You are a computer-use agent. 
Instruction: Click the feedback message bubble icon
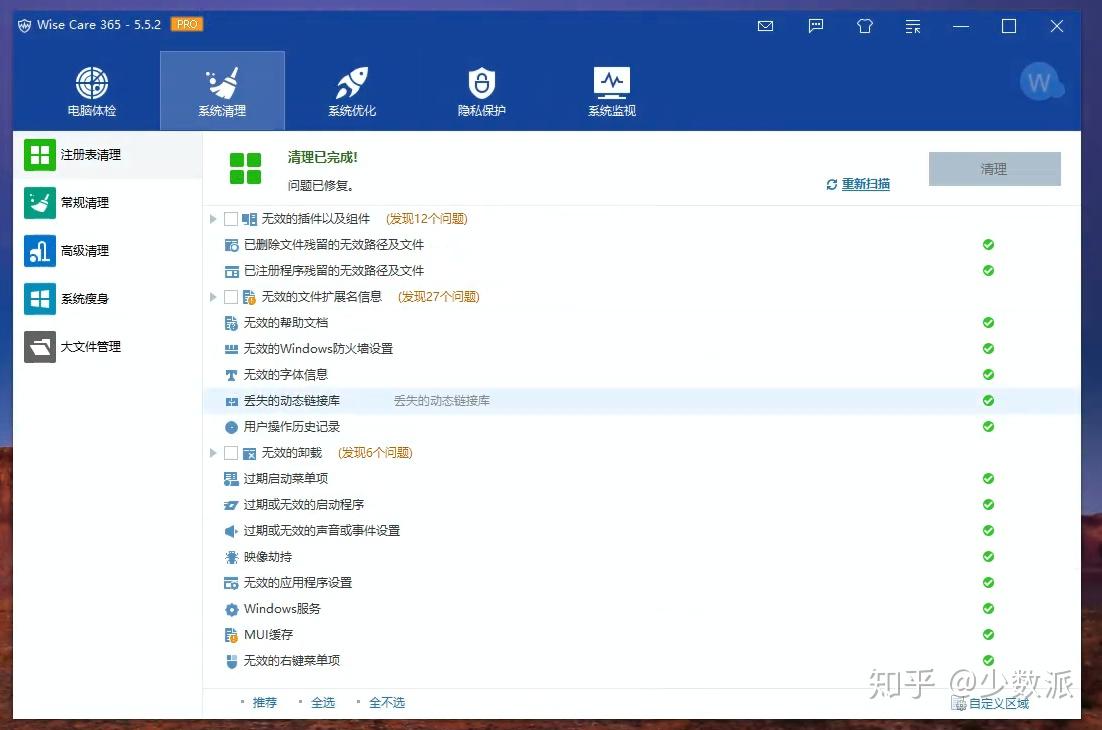815,26
